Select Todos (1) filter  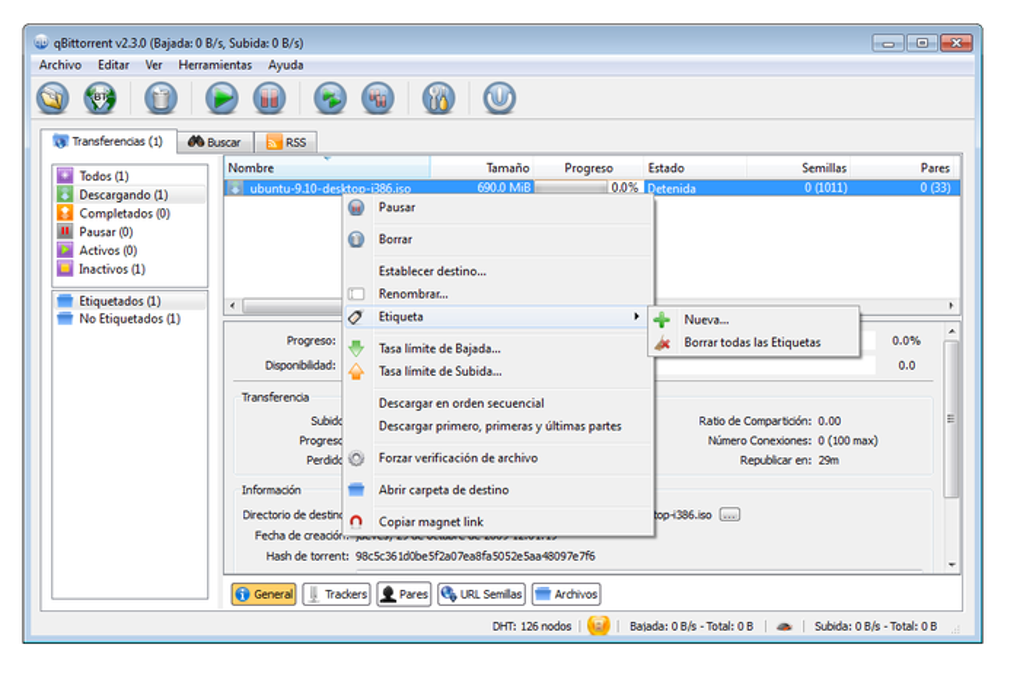coord(130,176)
